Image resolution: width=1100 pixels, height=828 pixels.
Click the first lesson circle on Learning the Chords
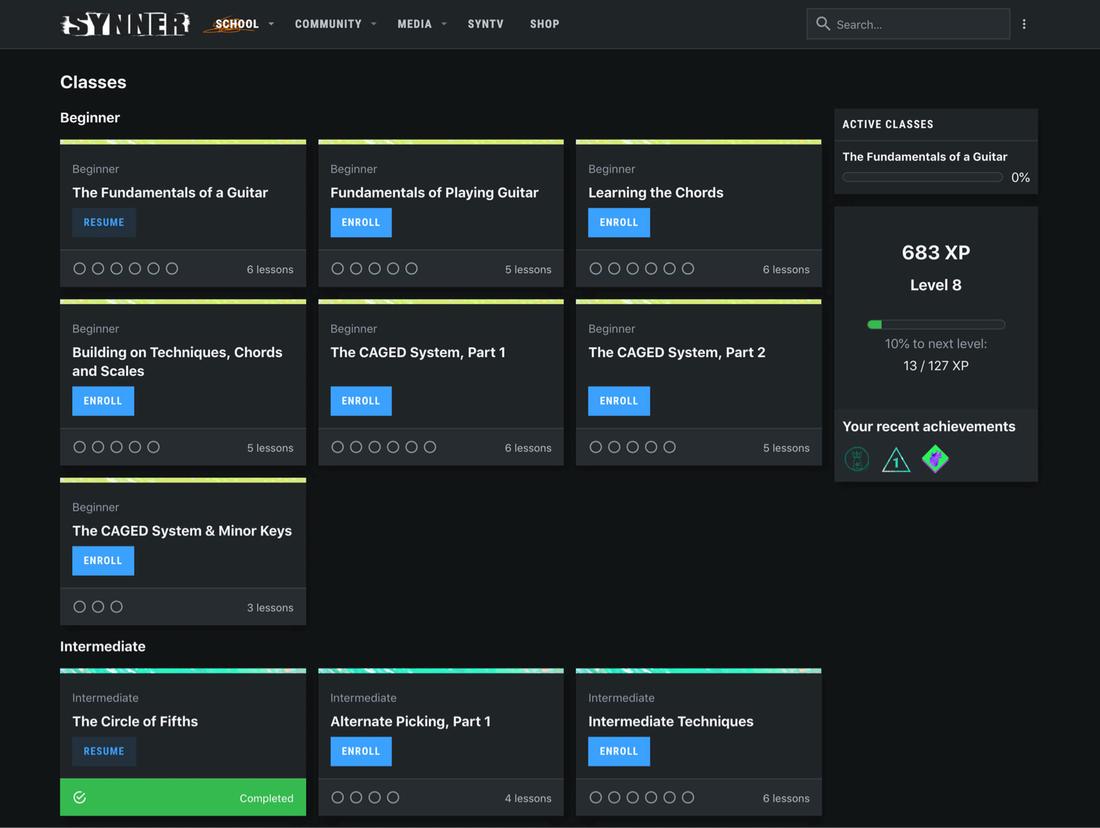pos(596,268)
